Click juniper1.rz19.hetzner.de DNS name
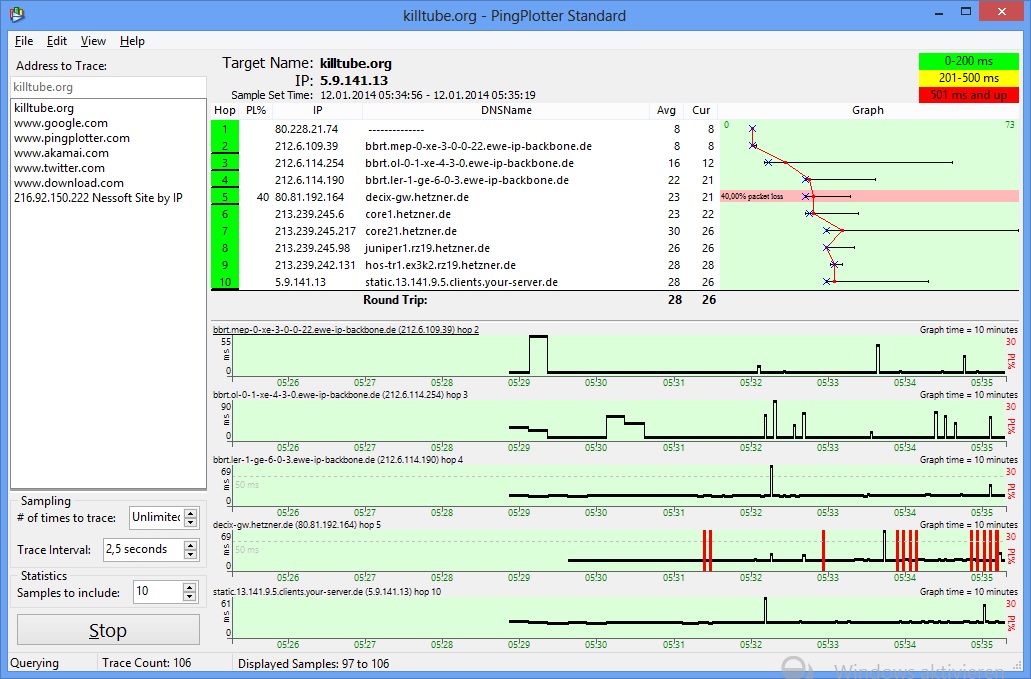This screenshot has width=1031, height=679. [x=427, y=248]
